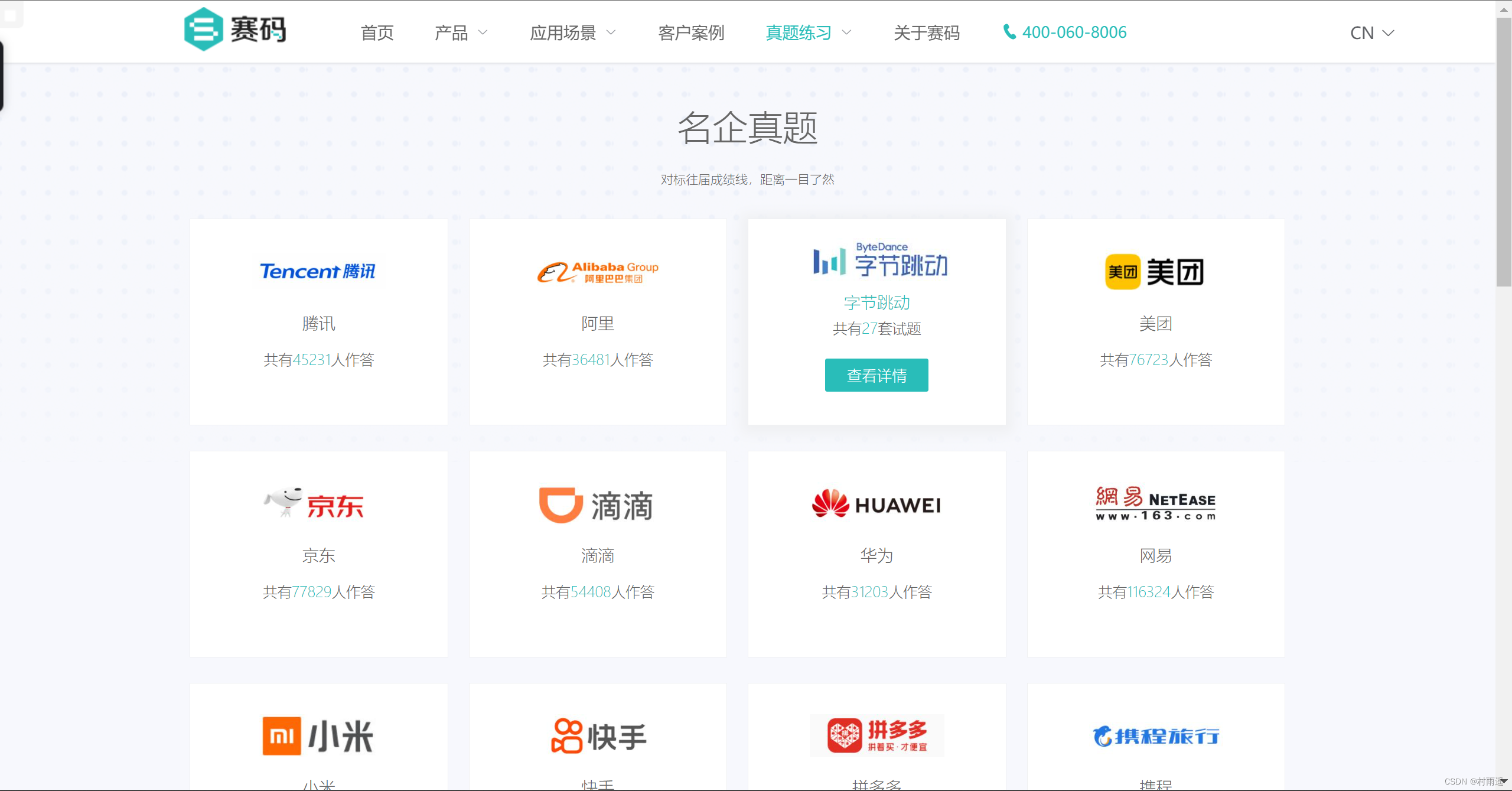Open the NetEase 网易 logo card
Viewport: 1512px width, 791px height.
1156,503
